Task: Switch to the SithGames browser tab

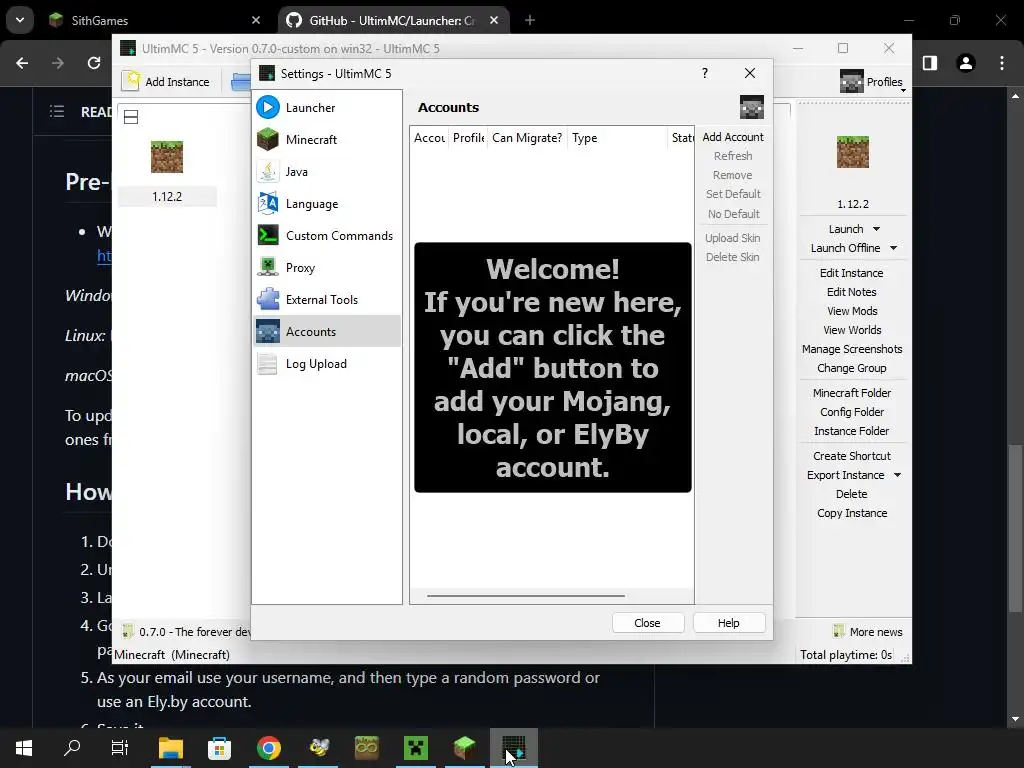Action: [153, 20]
